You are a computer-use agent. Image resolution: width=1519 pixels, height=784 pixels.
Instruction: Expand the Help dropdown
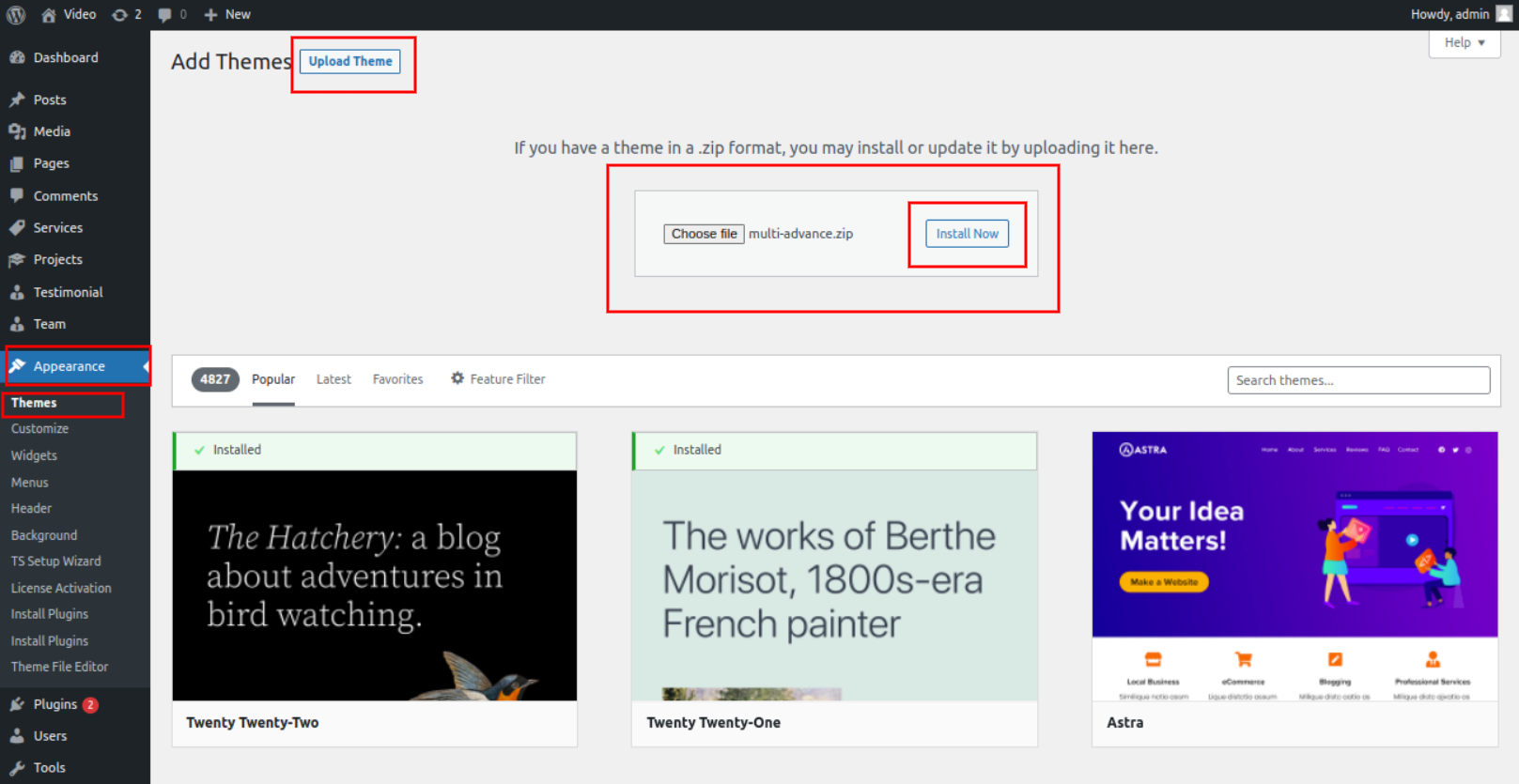click(x=1464, y=42)
